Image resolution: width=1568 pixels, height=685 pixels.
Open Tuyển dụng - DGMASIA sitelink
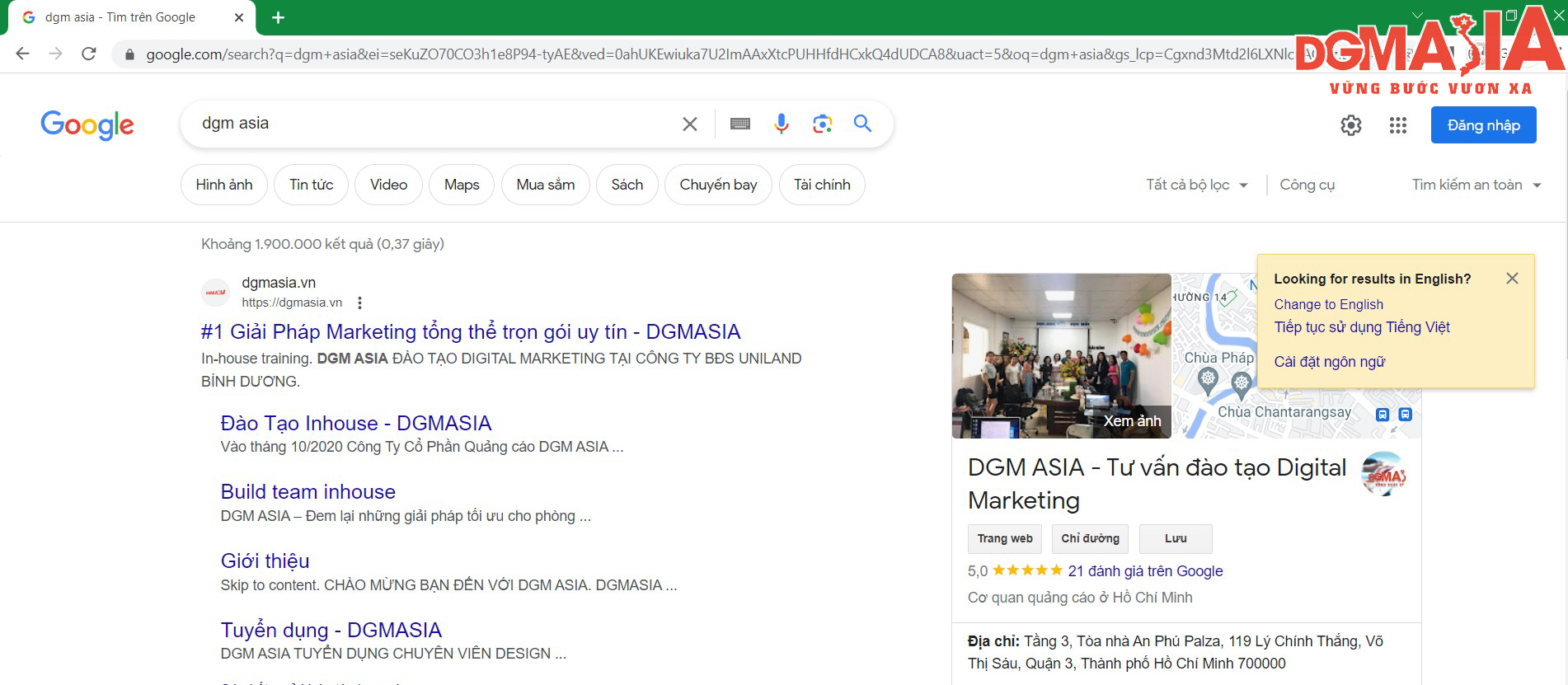(331, 630)
